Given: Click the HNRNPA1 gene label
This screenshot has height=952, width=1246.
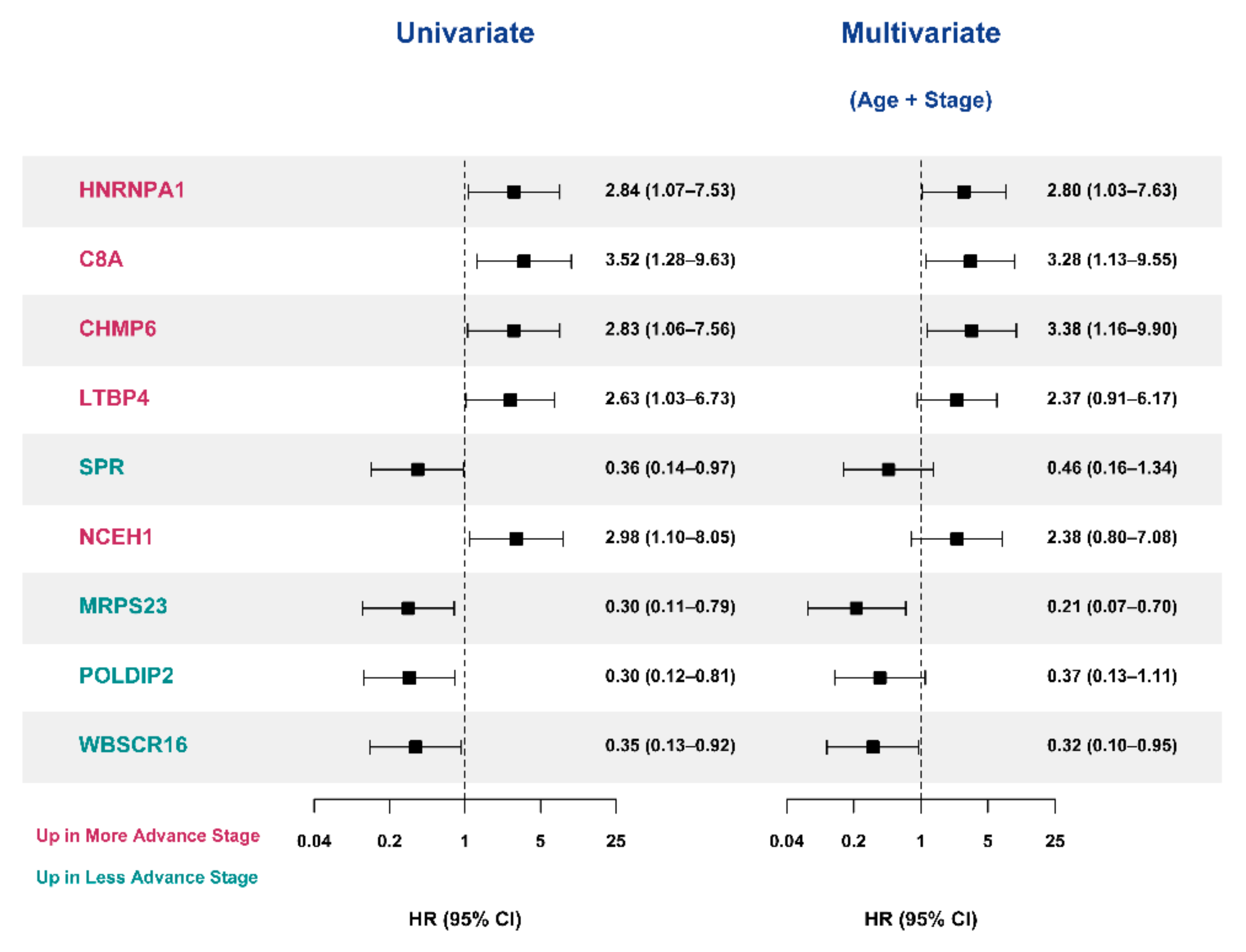Looking at the screenshot, I should (x=132, y=190).
